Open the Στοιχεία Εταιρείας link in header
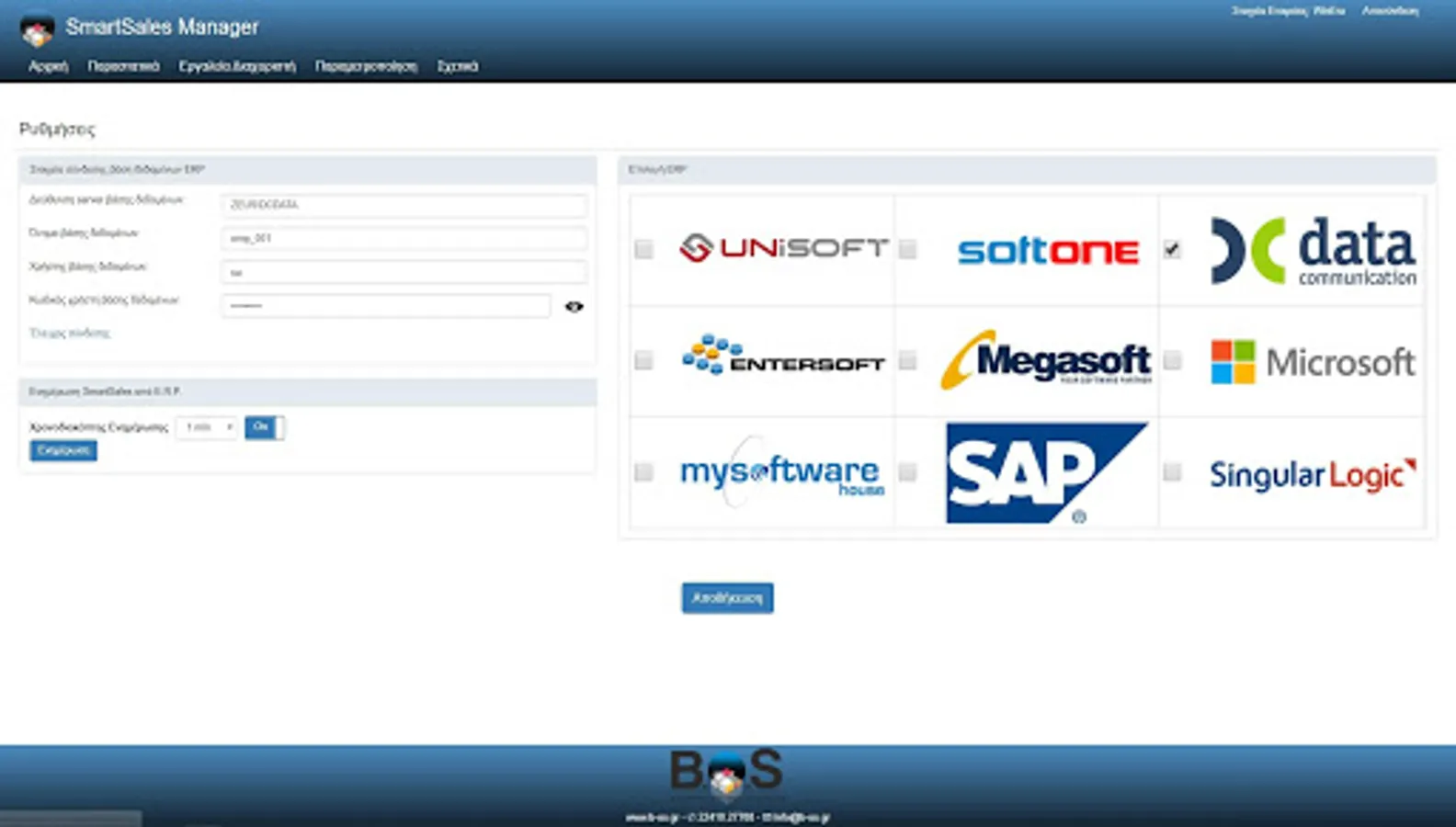 1288,11
